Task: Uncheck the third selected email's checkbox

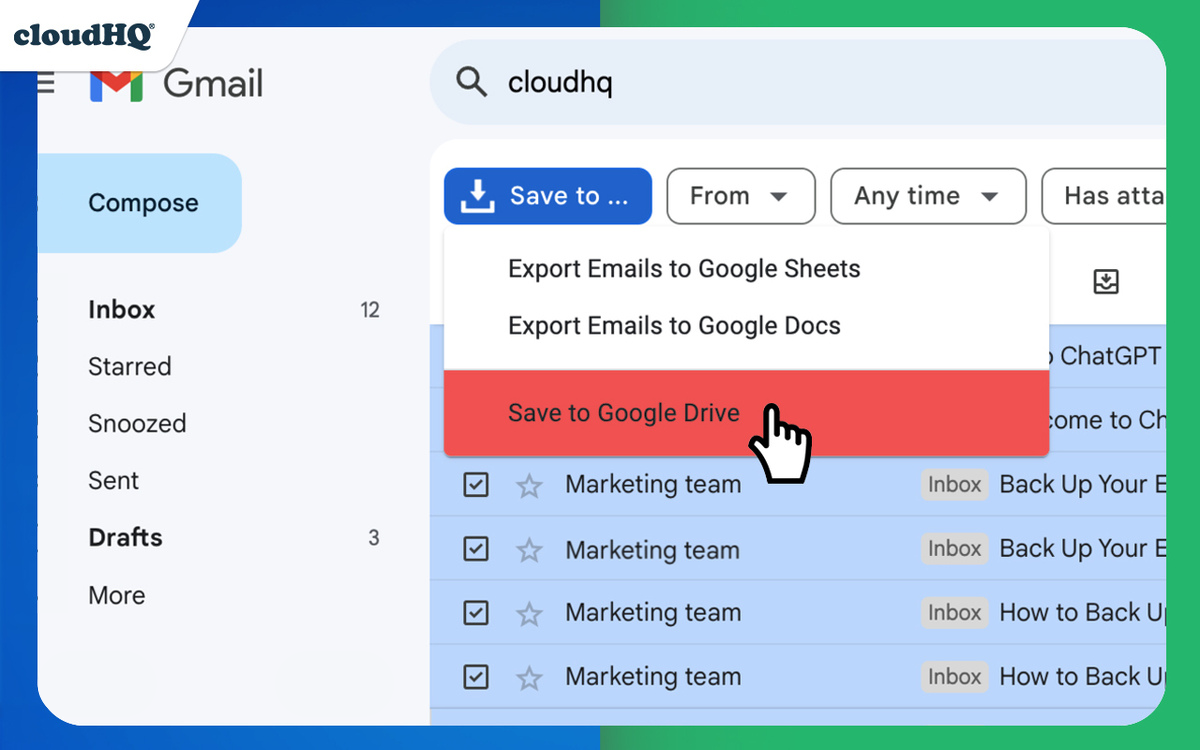Action: (476, 612)
